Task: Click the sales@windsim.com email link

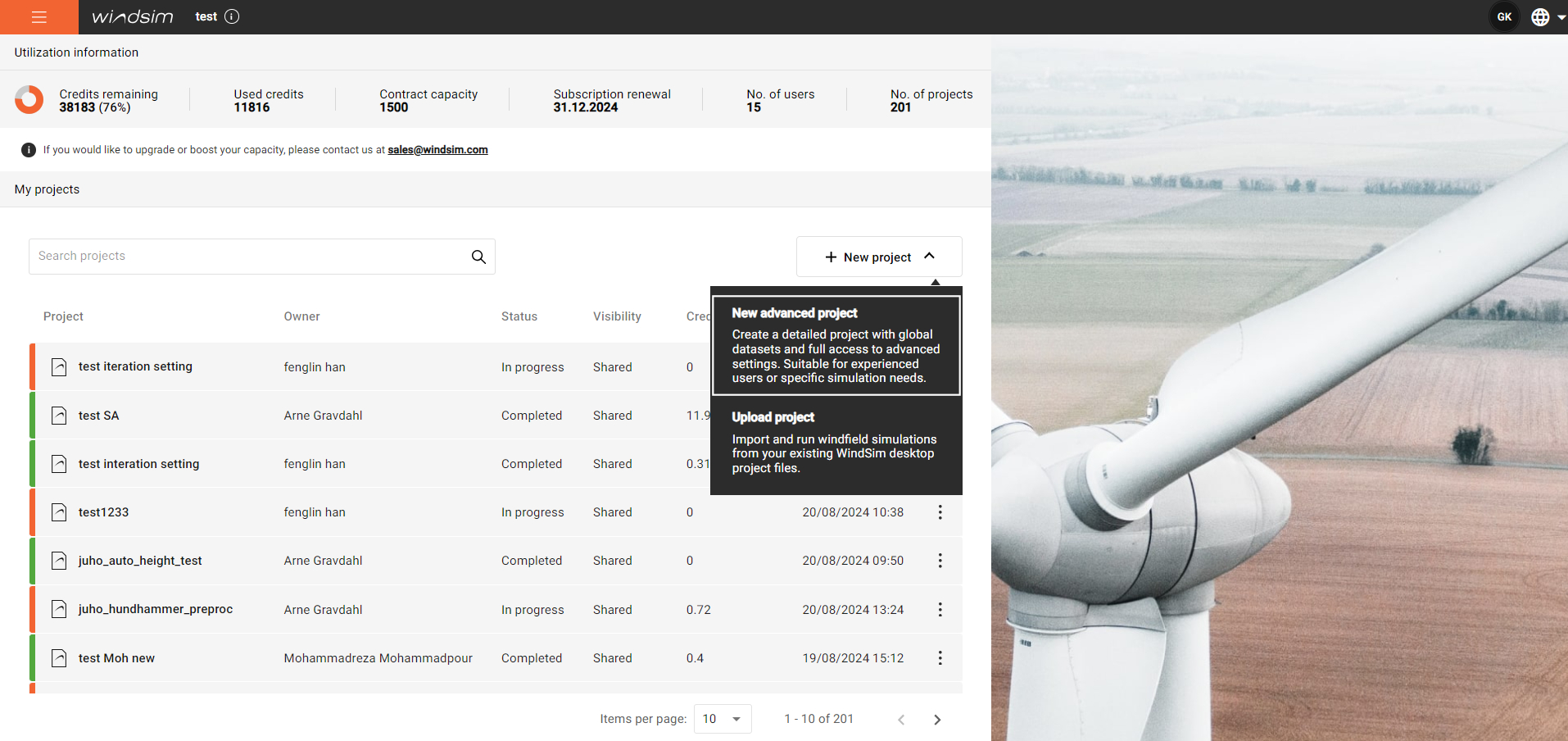Action: click(437, 150)
